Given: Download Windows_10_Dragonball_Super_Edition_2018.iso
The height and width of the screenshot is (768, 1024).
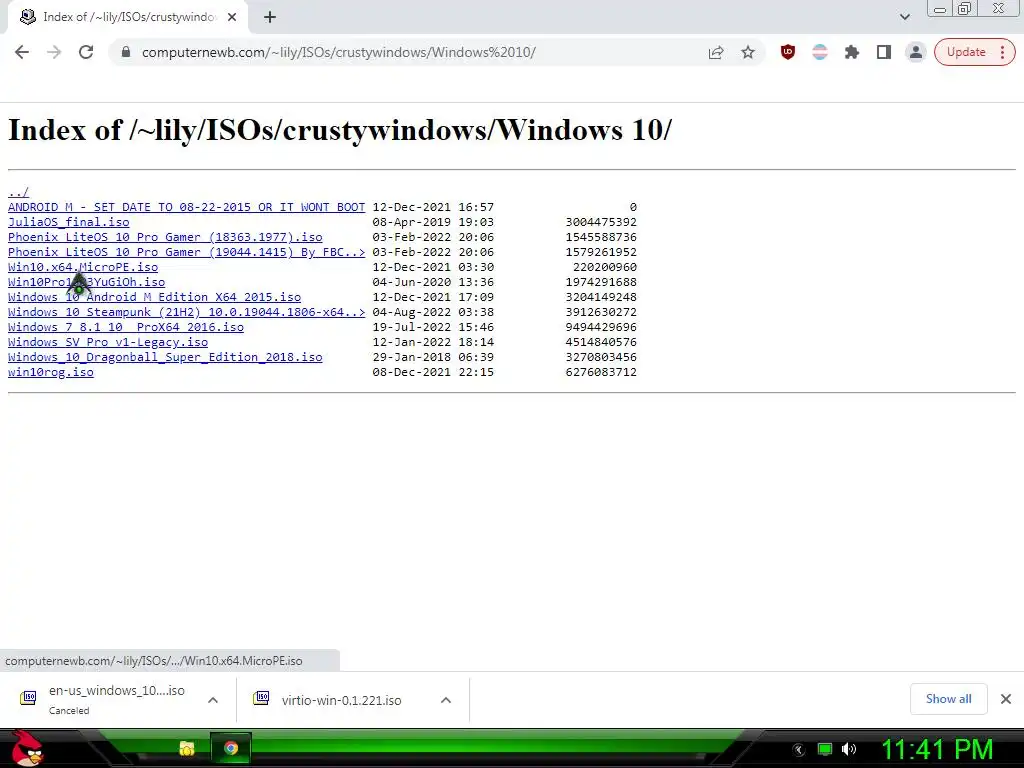Looking at the screenshot, I should pyautogui.click(x=165, y=357).
